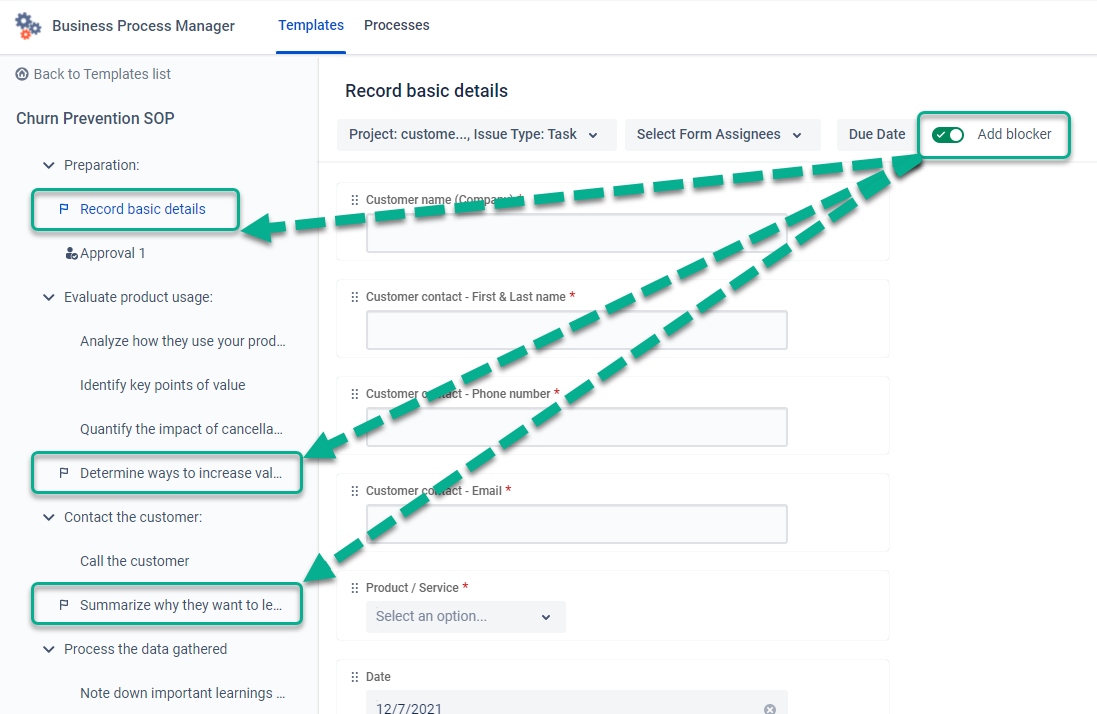Open the Project and Issue Type dropdown
1097x714 pixels.
click(476, 135)
